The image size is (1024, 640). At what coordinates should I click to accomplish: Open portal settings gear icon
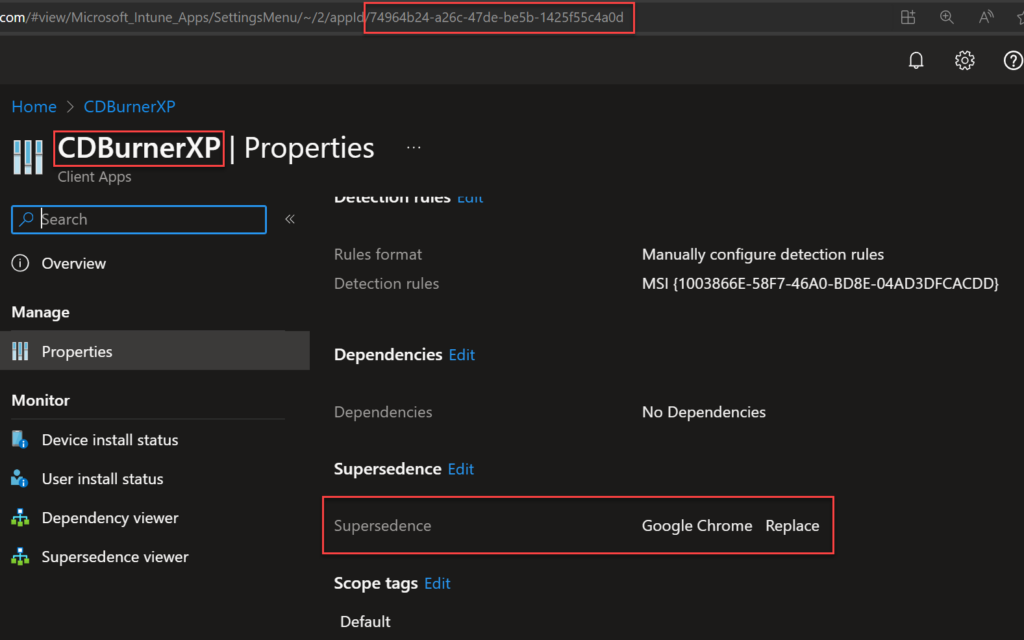click(965, 61)
